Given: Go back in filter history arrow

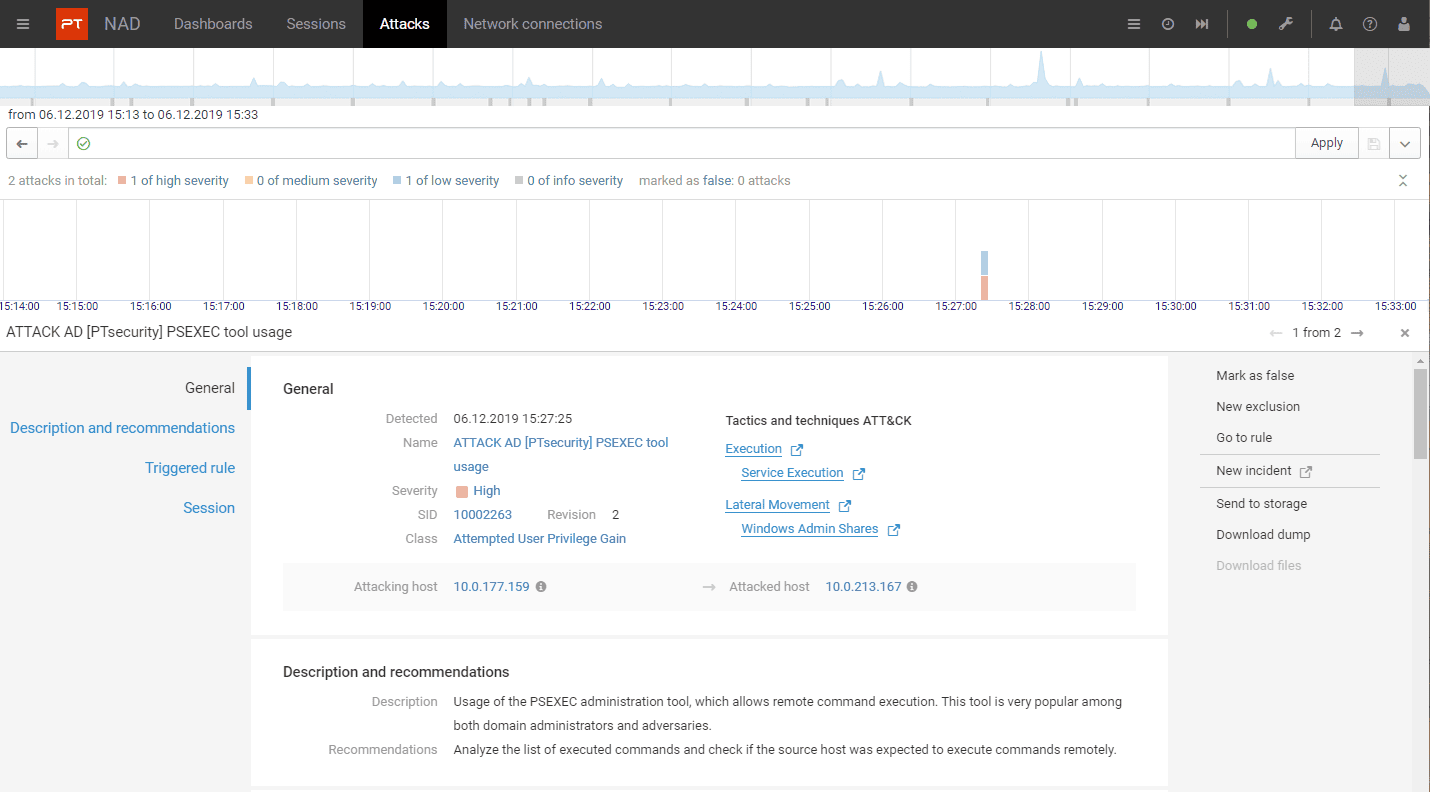Looking at the screenshot, I should tap(22, 143).
